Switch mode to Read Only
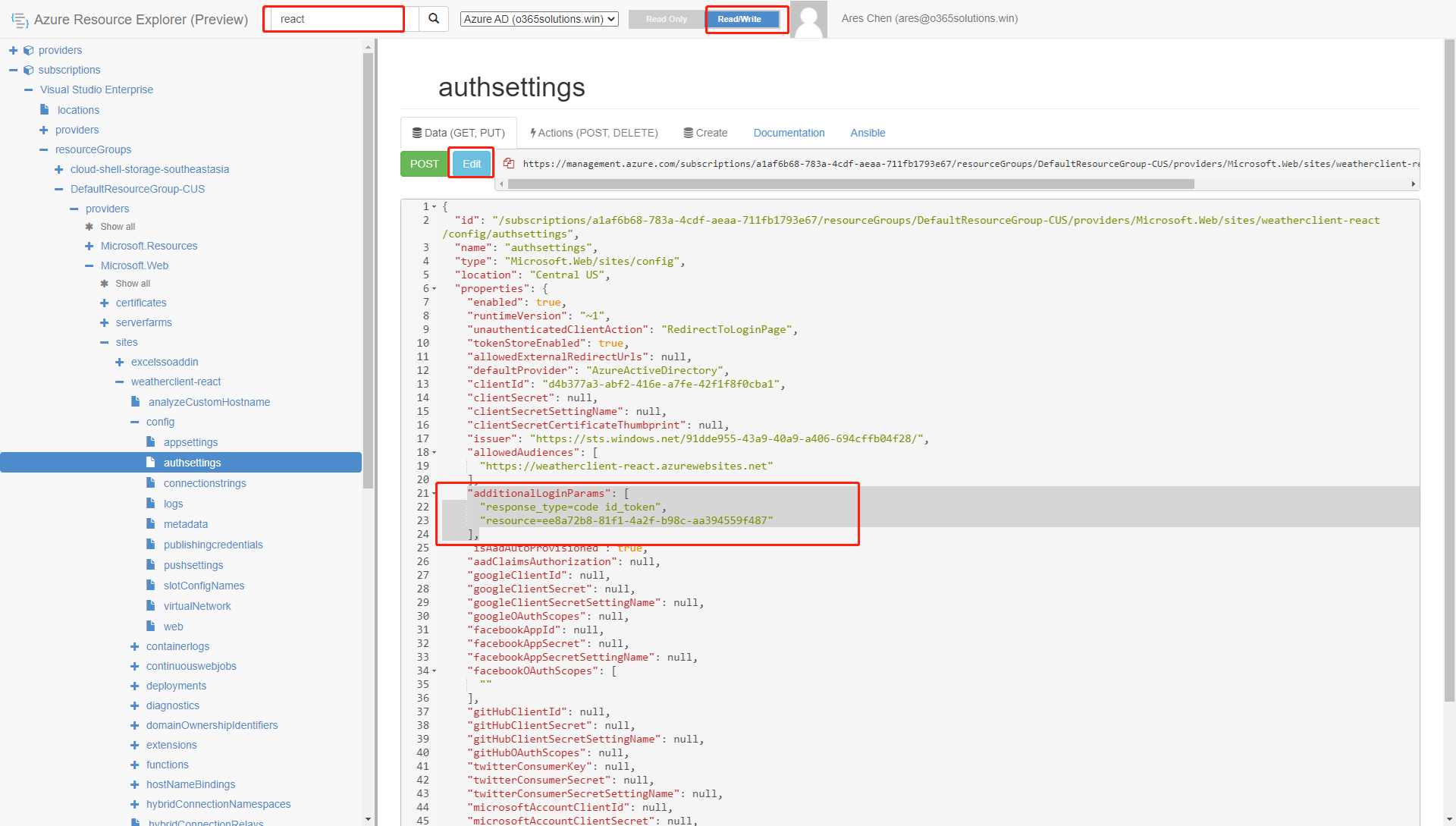Screen dimensions: 1456x826 pos(667,19)
